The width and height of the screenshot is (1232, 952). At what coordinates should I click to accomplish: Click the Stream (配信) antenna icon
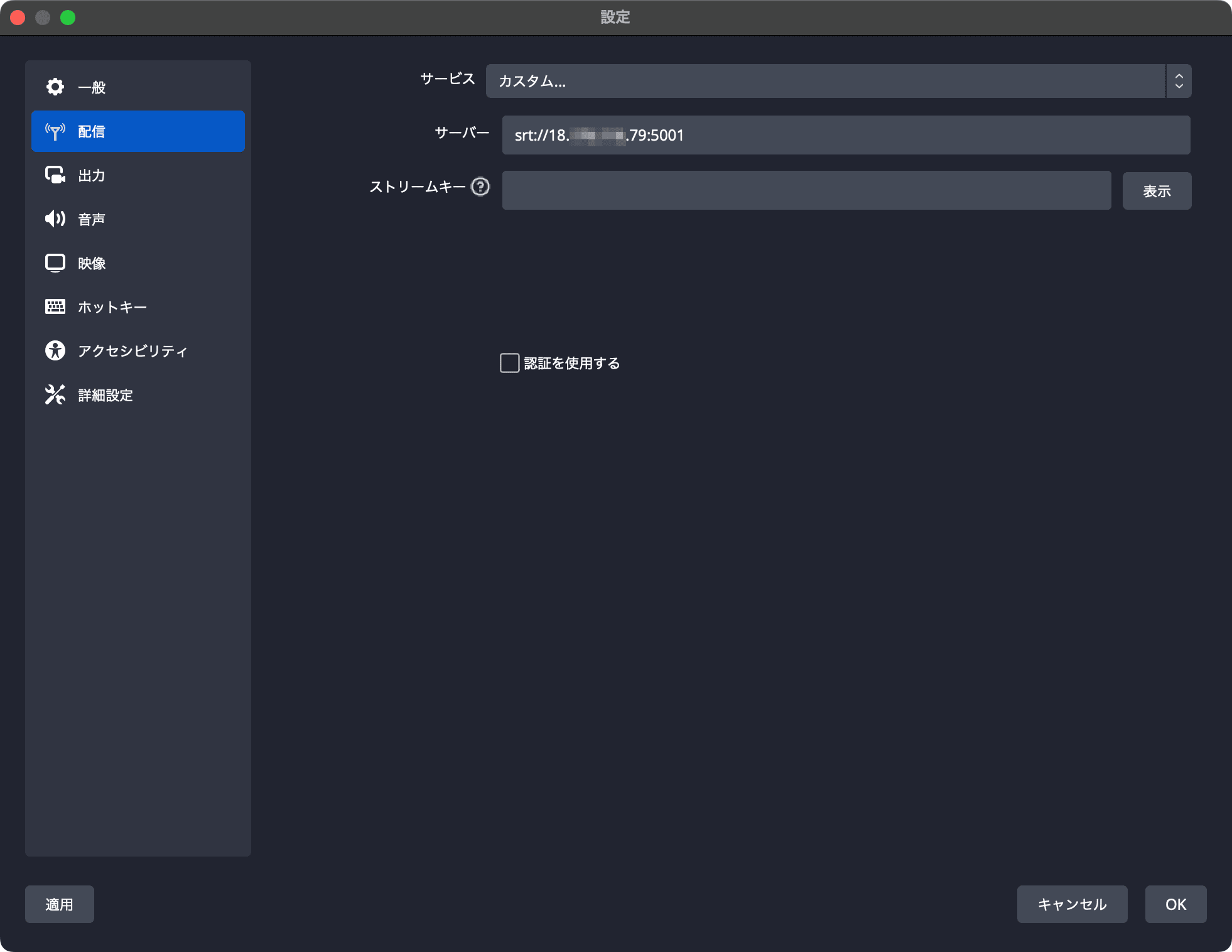click(x=55, y=131)
